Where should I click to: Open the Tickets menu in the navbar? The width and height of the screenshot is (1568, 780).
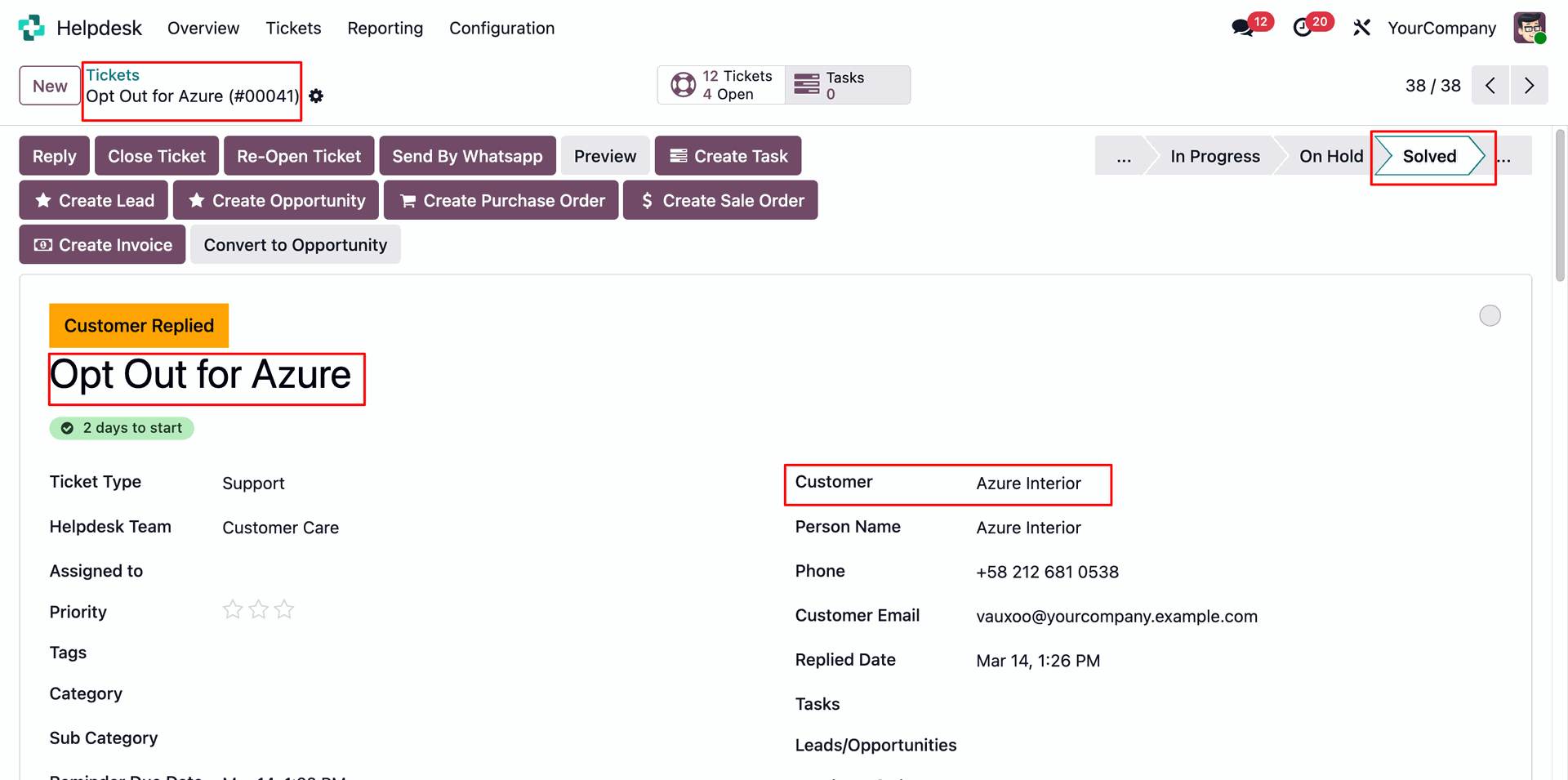293,28
